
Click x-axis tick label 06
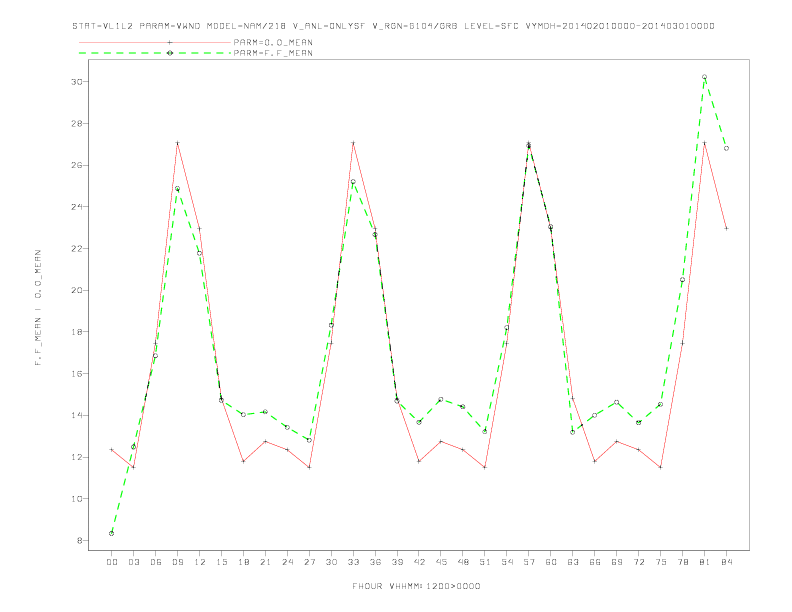tap(156, 562)
